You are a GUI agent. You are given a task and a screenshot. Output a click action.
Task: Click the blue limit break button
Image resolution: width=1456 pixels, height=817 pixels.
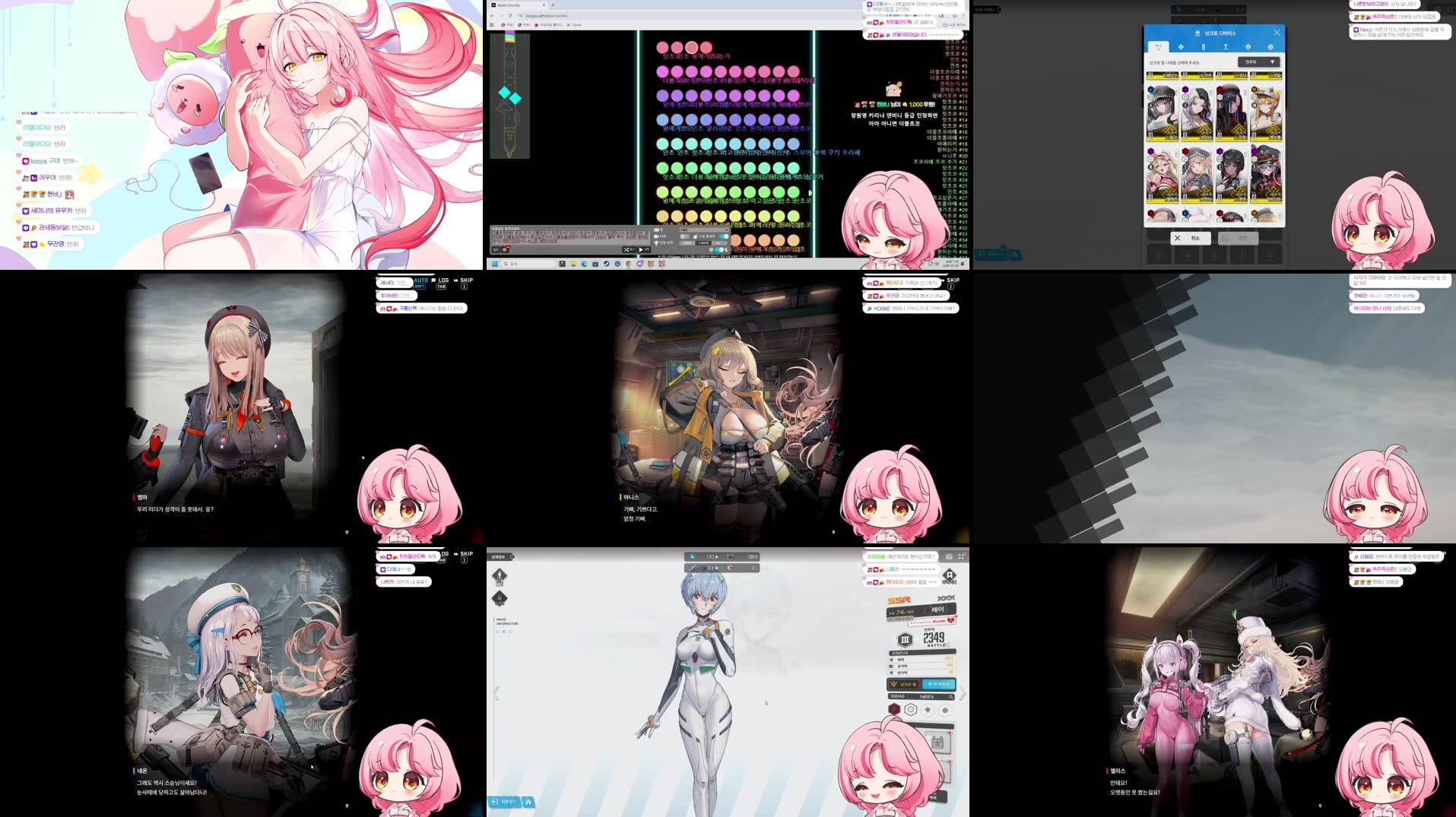[939, 684]
